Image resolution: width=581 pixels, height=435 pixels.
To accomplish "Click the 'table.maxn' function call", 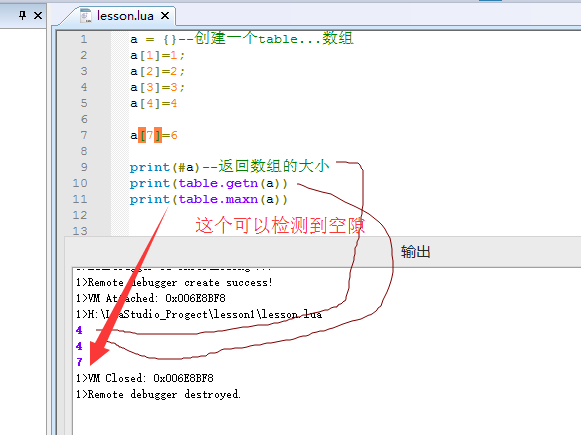I will point(218,199).
